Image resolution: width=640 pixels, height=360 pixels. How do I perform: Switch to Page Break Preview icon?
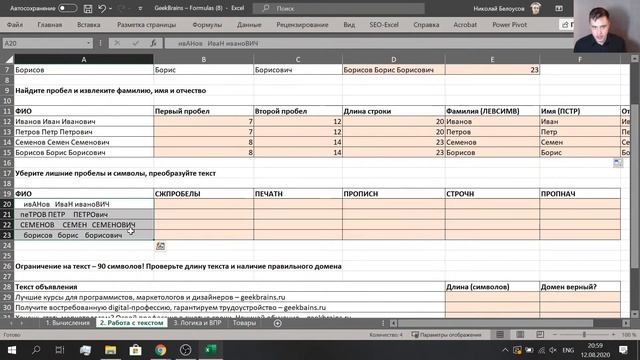[x=540, y=335]
